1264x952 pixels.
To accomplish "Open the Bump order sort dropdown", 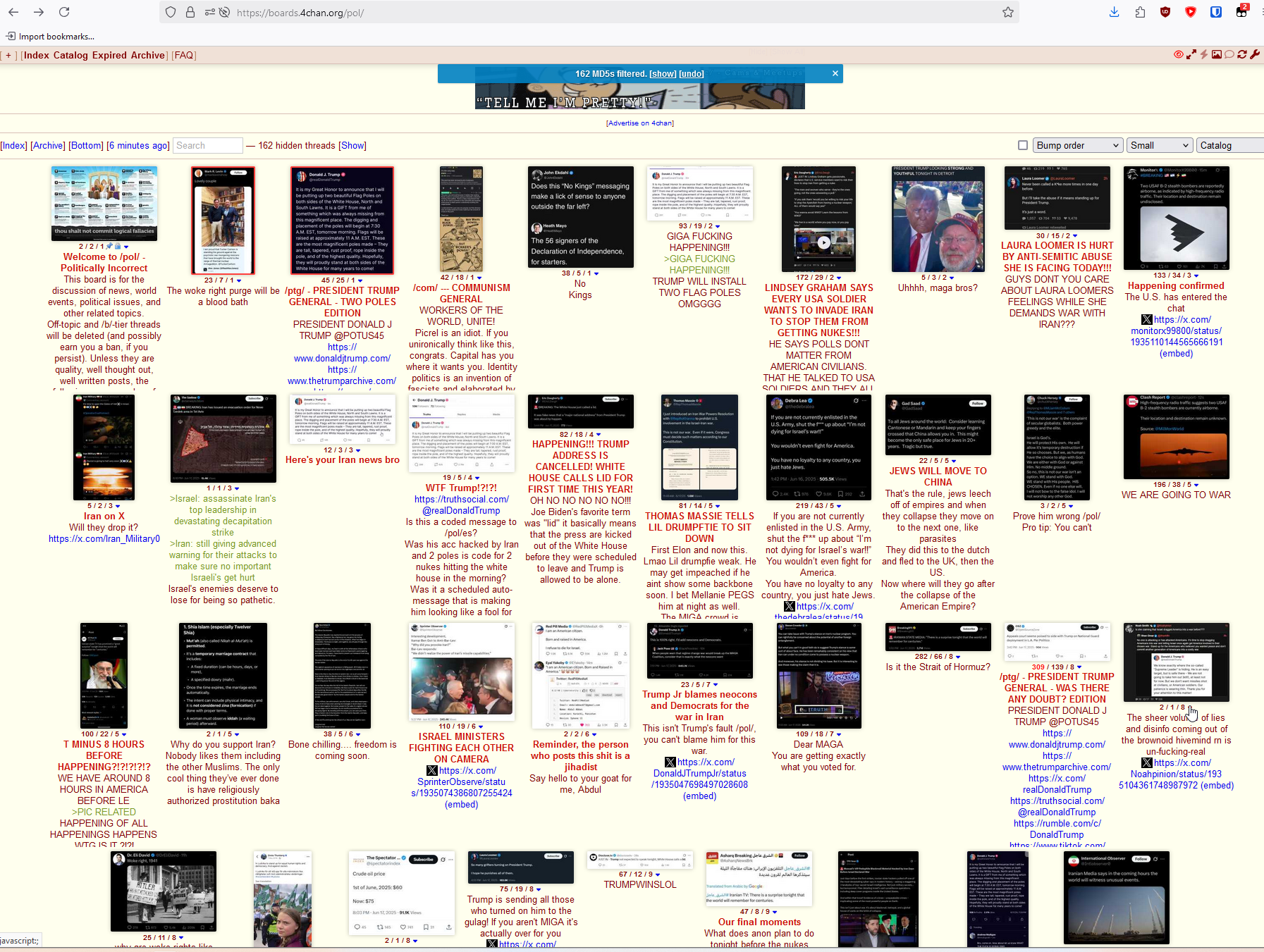I will [x=1078, y=145].
